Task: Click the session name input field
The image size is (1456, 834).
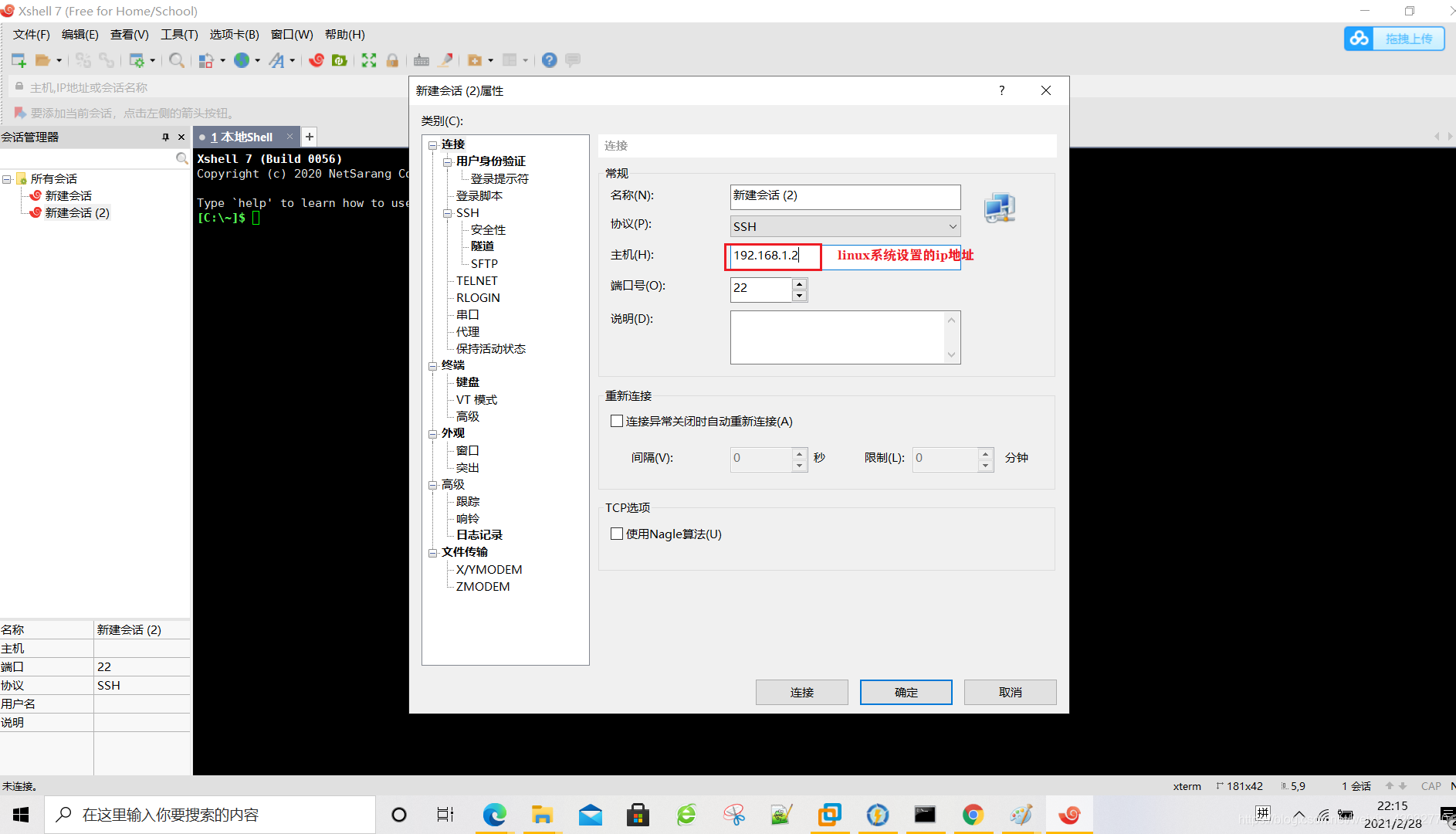Action: click(845, 196)
